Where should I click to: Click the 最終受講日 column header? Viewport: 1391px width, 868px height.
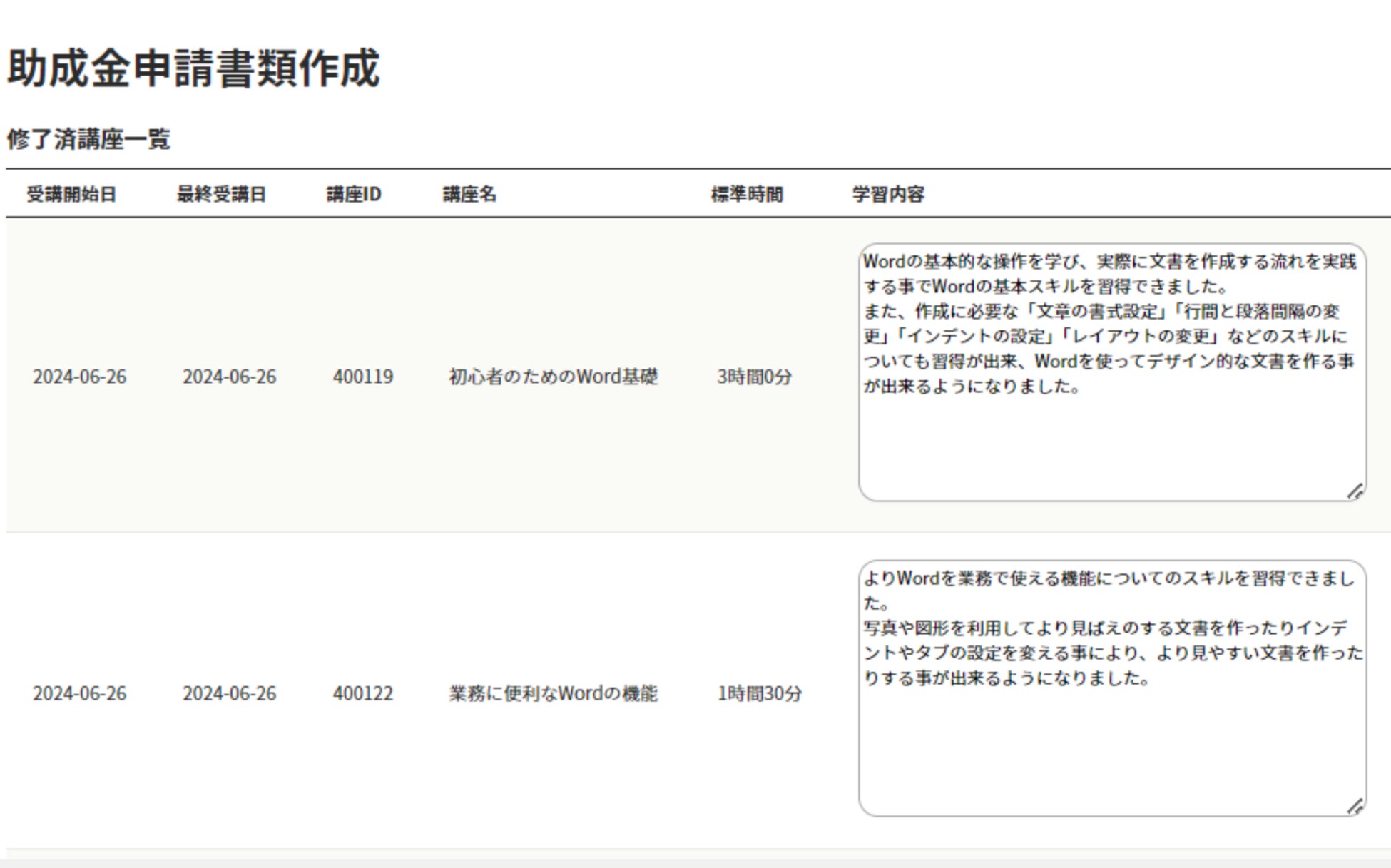tap(221, 194)
